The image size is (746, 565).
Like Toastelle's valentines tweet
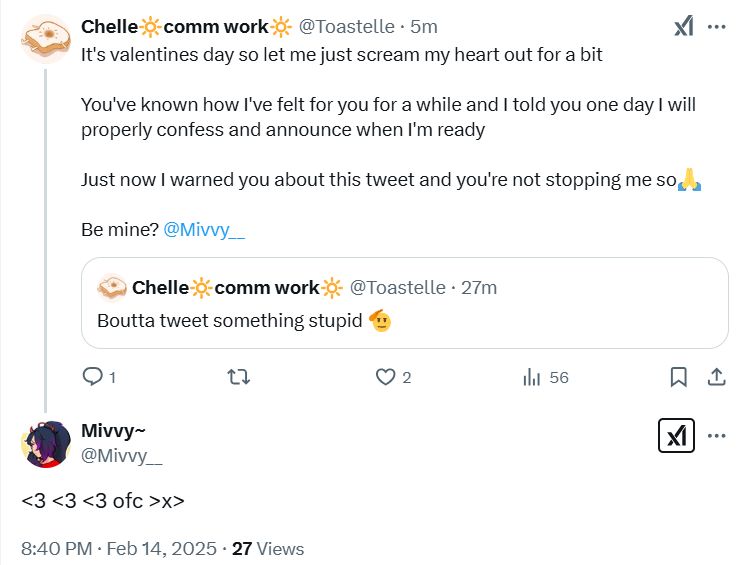(x=385, y=377)
